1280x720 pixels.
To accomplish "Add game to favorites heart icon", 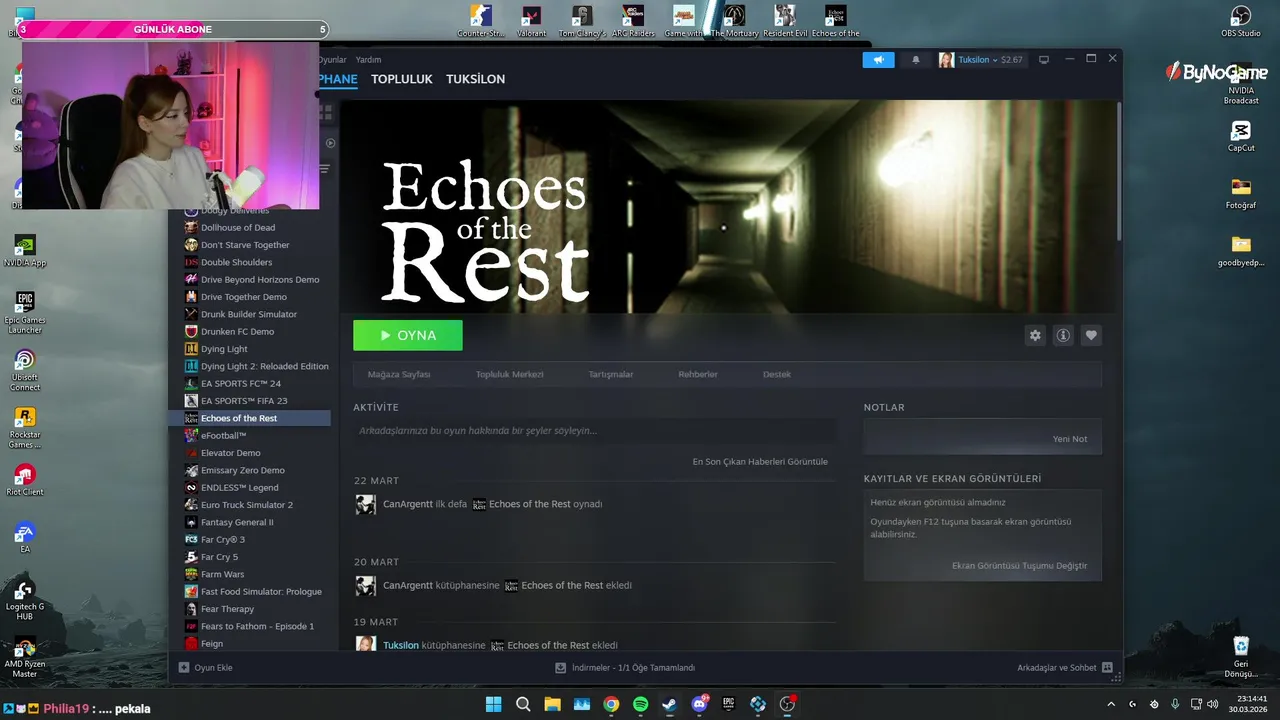I will click(1091, 336).
